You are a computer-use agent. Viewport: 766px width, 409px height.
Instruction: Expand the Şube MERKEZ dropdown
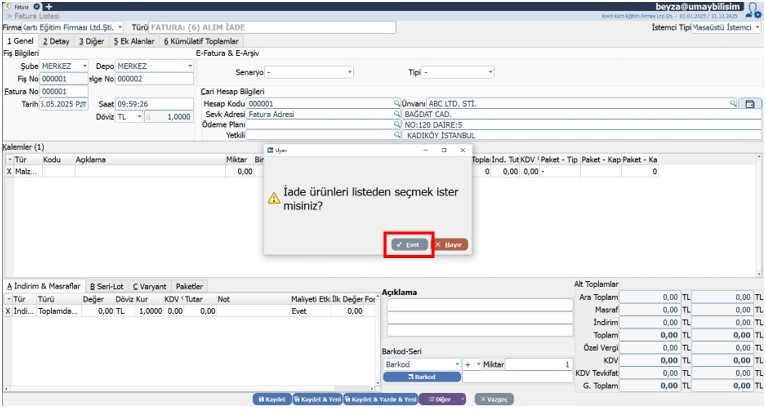89,66
